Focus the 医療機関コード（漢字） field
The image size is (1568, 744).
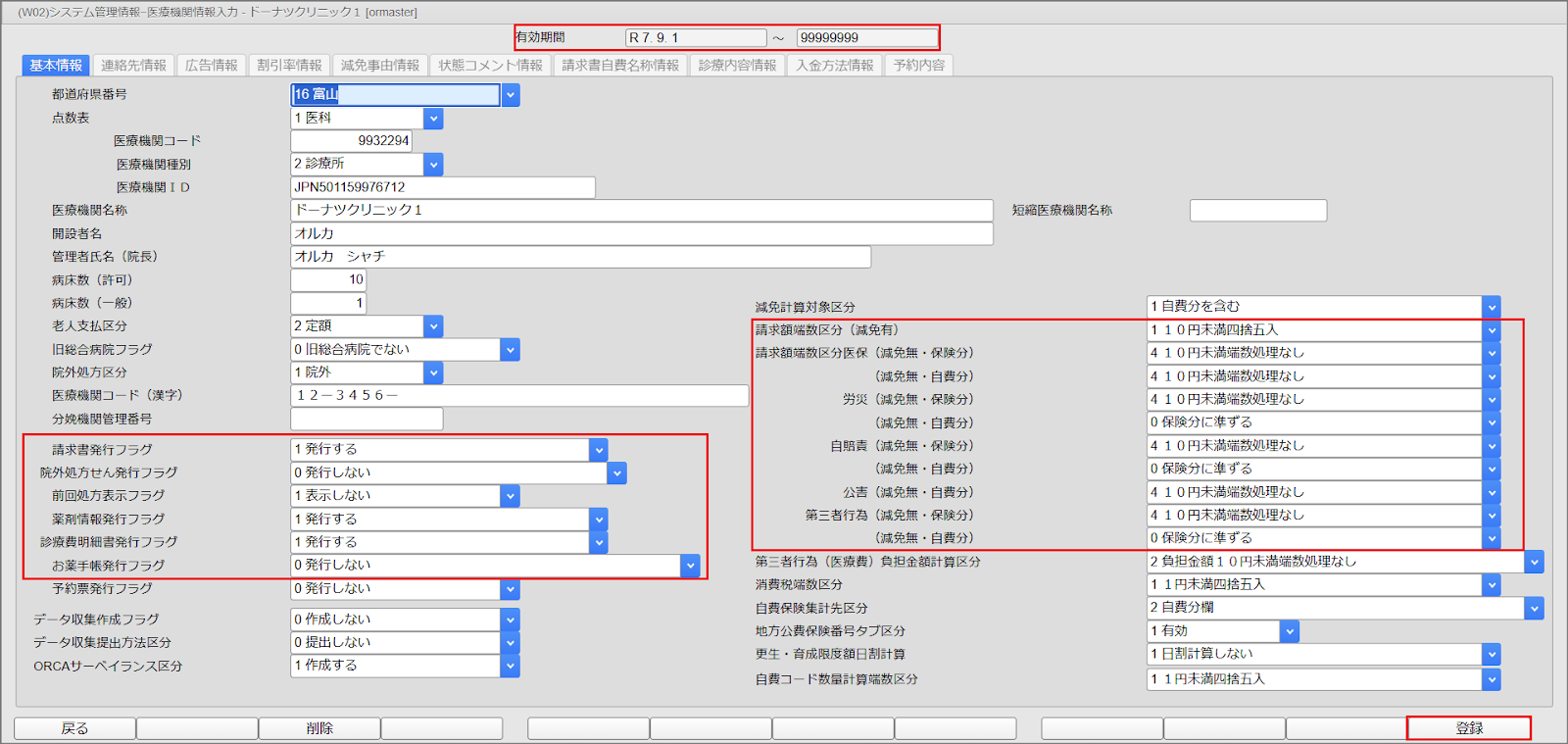(x=519, y=396)
